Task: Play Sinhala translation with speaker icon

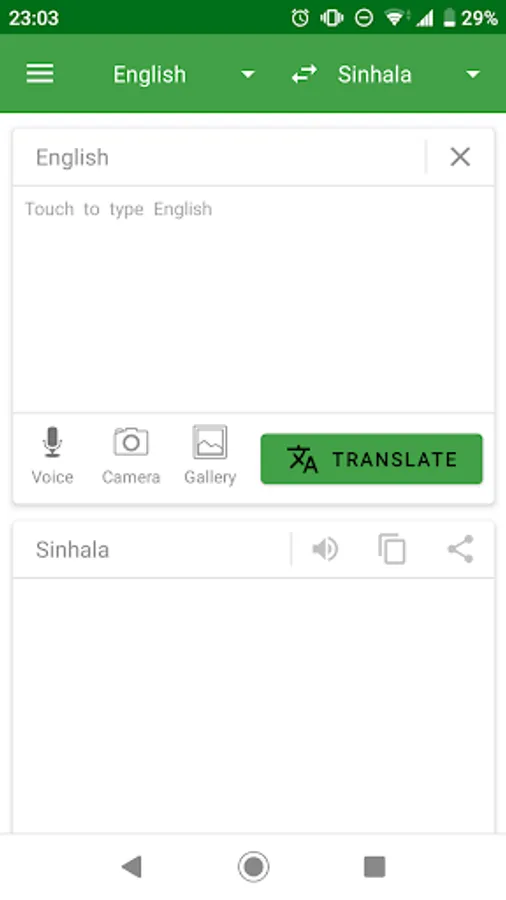Action: (325, 549)
